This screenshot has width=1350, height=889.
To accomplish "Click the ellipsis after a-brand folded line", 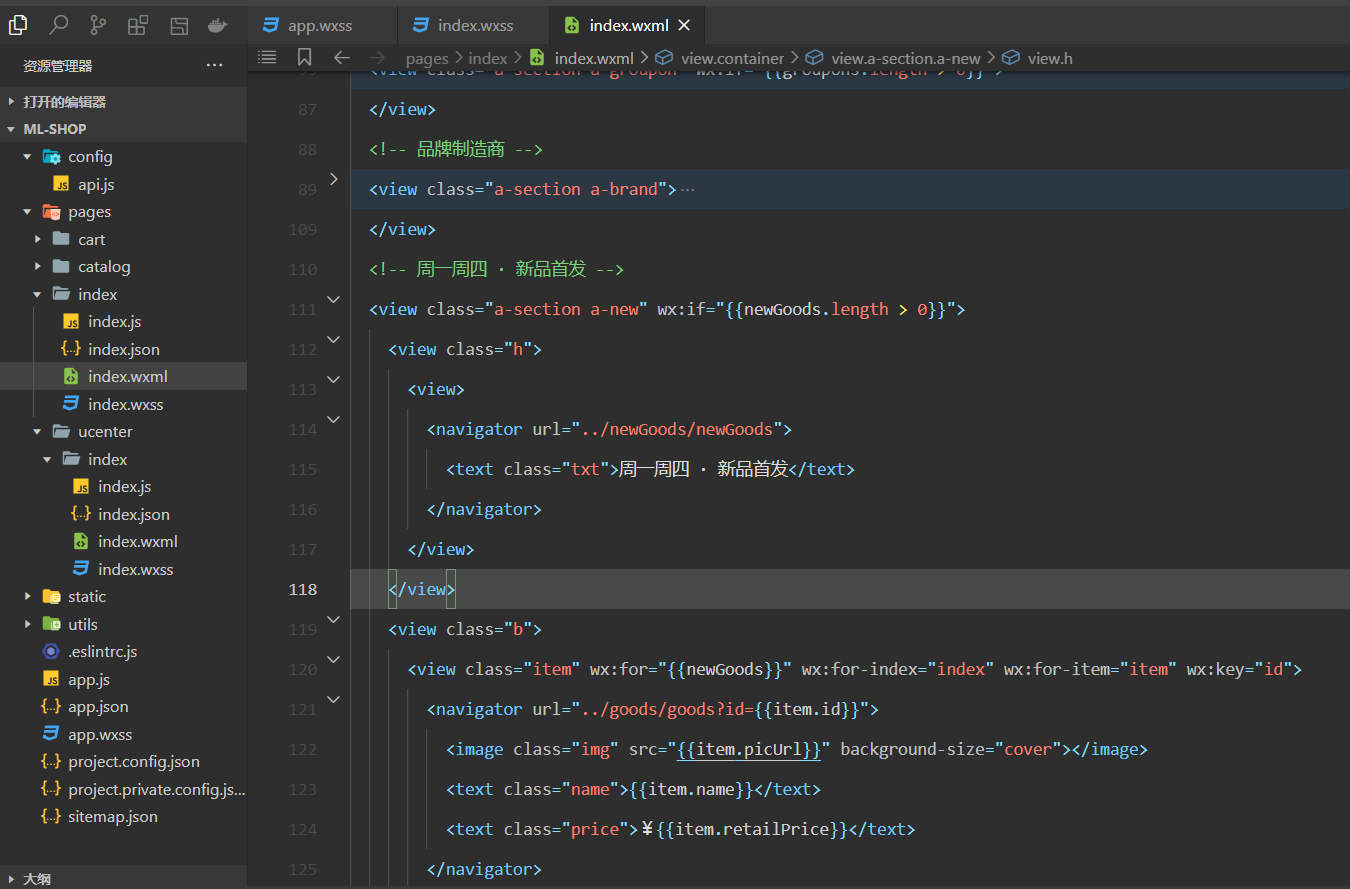I will click(687, 189).
